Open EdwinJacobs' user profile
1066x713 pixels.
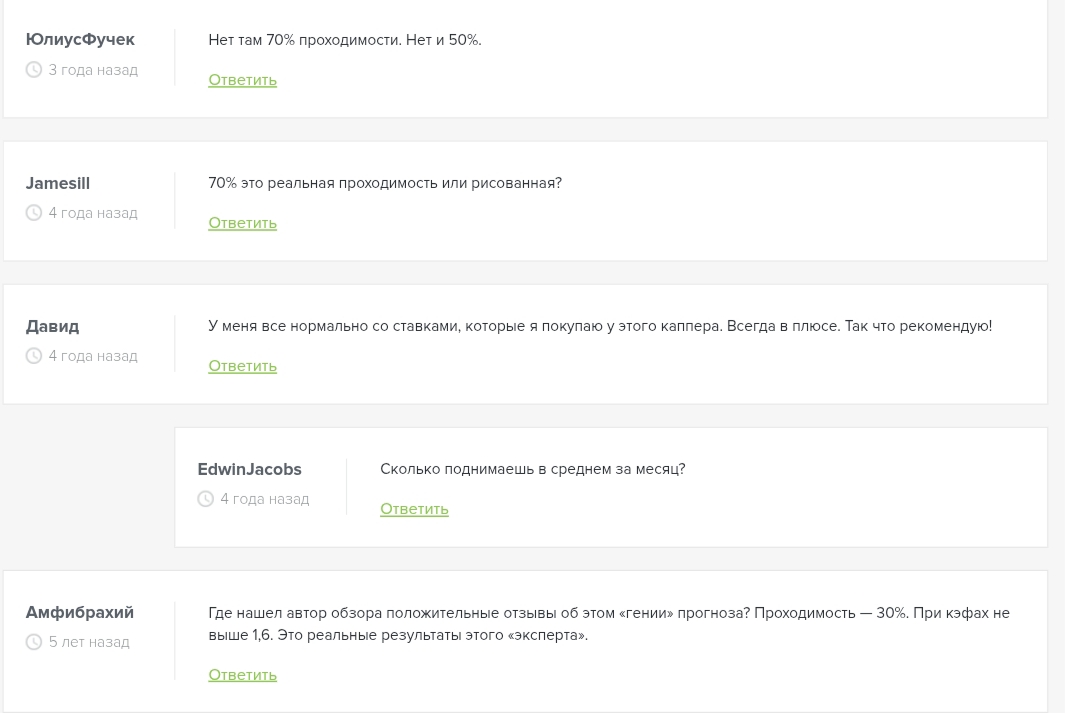pos(249,469)
